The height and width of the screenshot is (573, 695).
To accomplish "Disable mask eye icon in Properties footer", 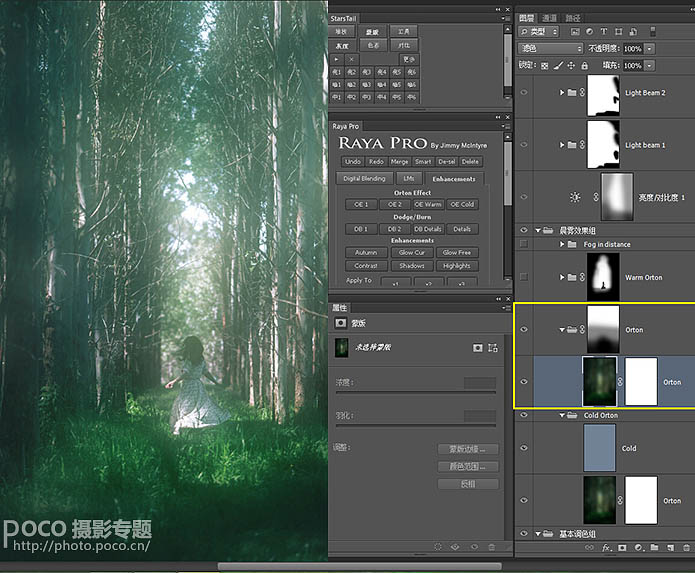I will pos(474,547).
